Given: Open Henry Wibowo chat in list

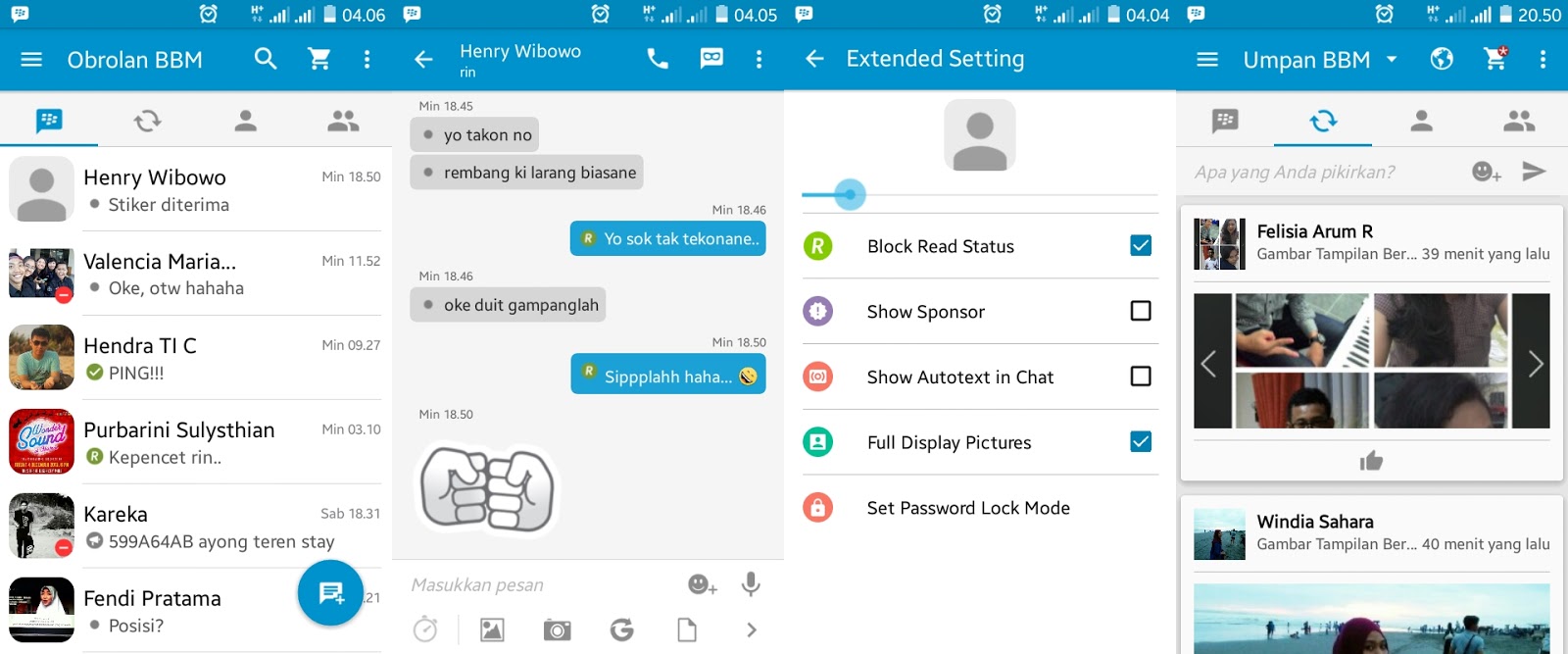Looking at the screenshot, I should (x=196, y=189).
